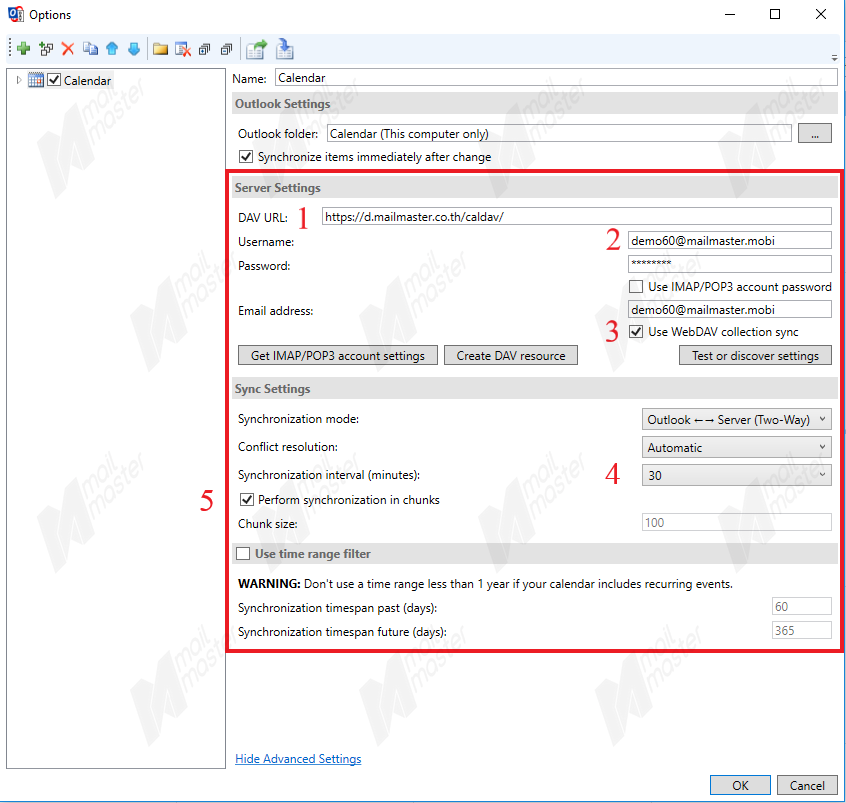This screenshot has width=846, height=803.
Task: Enable Use time range filter
Action: [x=243, y=554]
